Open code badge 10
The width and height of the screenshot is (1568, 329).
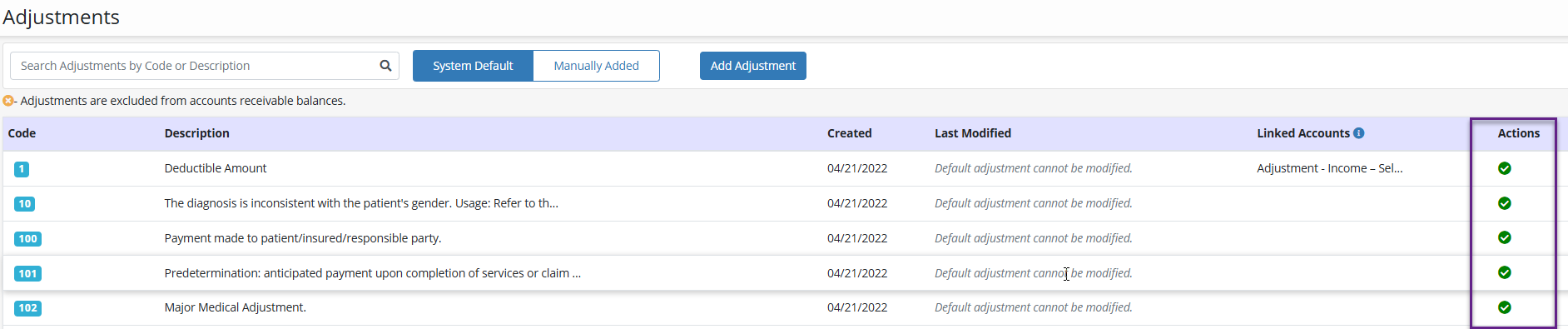[x=25, y=204]
